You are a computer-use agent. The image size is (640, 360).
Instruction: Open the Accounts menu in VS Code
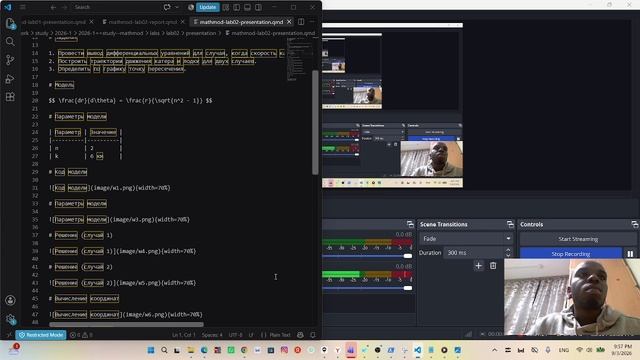10,300
